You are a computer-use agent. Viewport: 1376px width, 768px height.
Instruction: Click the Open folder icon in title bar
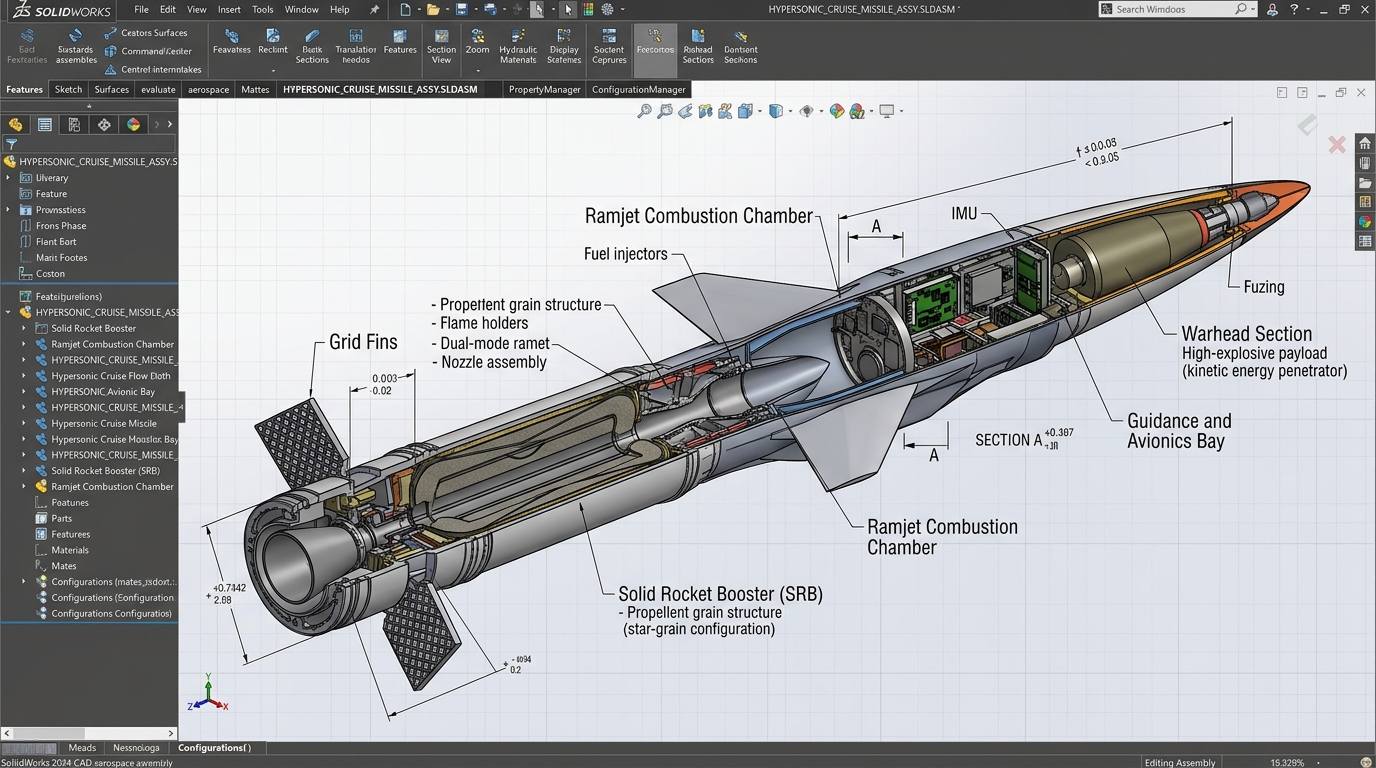[432, 9]
